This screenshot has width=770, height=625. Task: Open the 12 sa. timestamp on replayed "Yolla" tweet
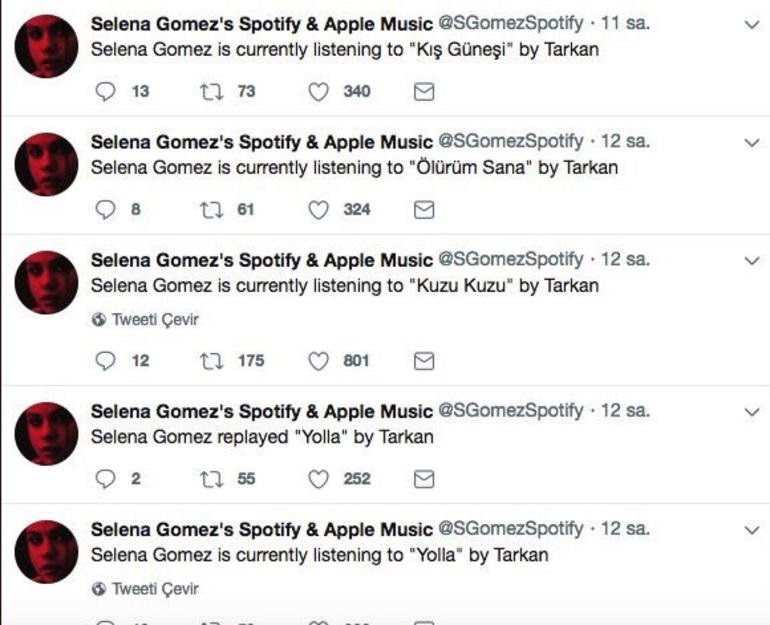[x=625, y=411]
